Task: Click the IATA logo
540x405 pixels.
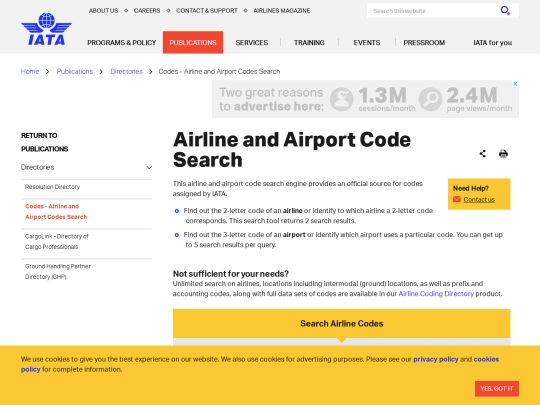Action: coord(46,29)
